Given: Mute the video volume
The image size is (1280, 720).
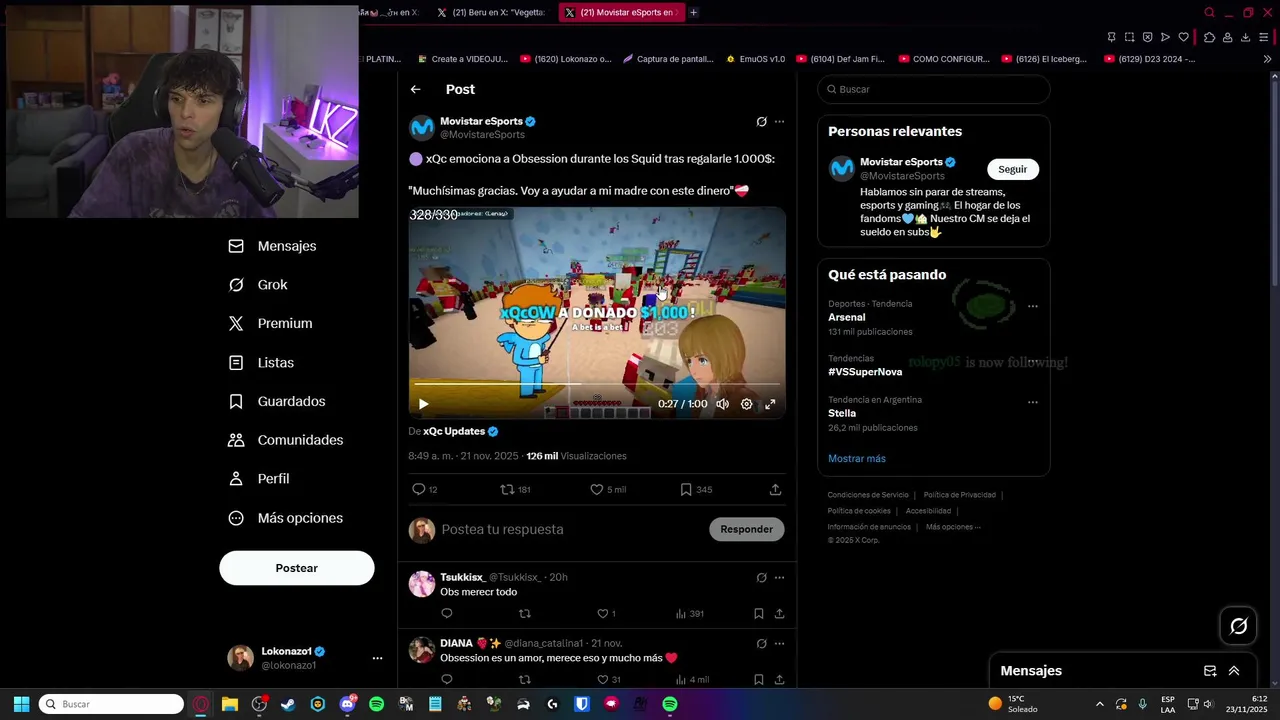Looking at the screenshot, I should (x=722, y=404).
